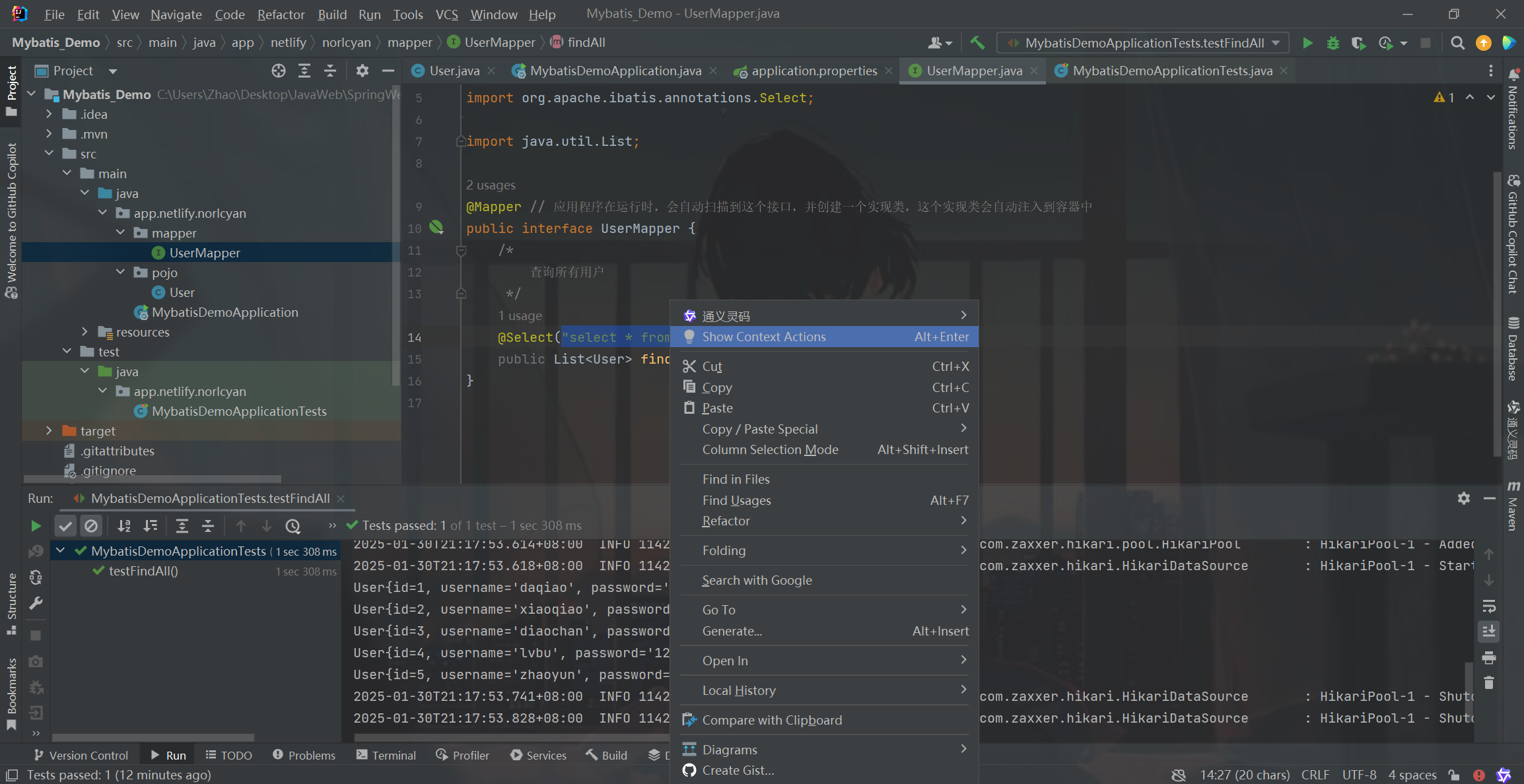Expand the target folder
The image size is (1524, 784).
(49, 430)
